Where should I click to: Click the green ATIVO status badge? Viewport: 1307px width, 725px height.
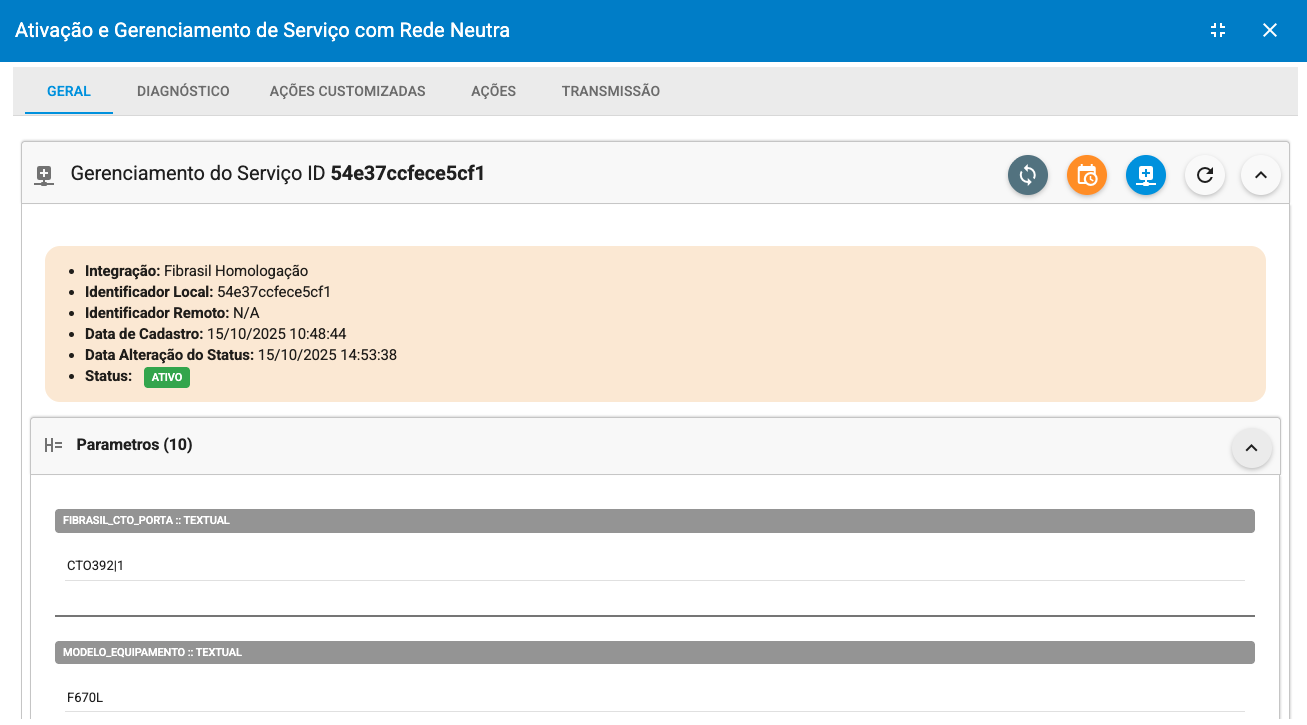click(167, 378)
